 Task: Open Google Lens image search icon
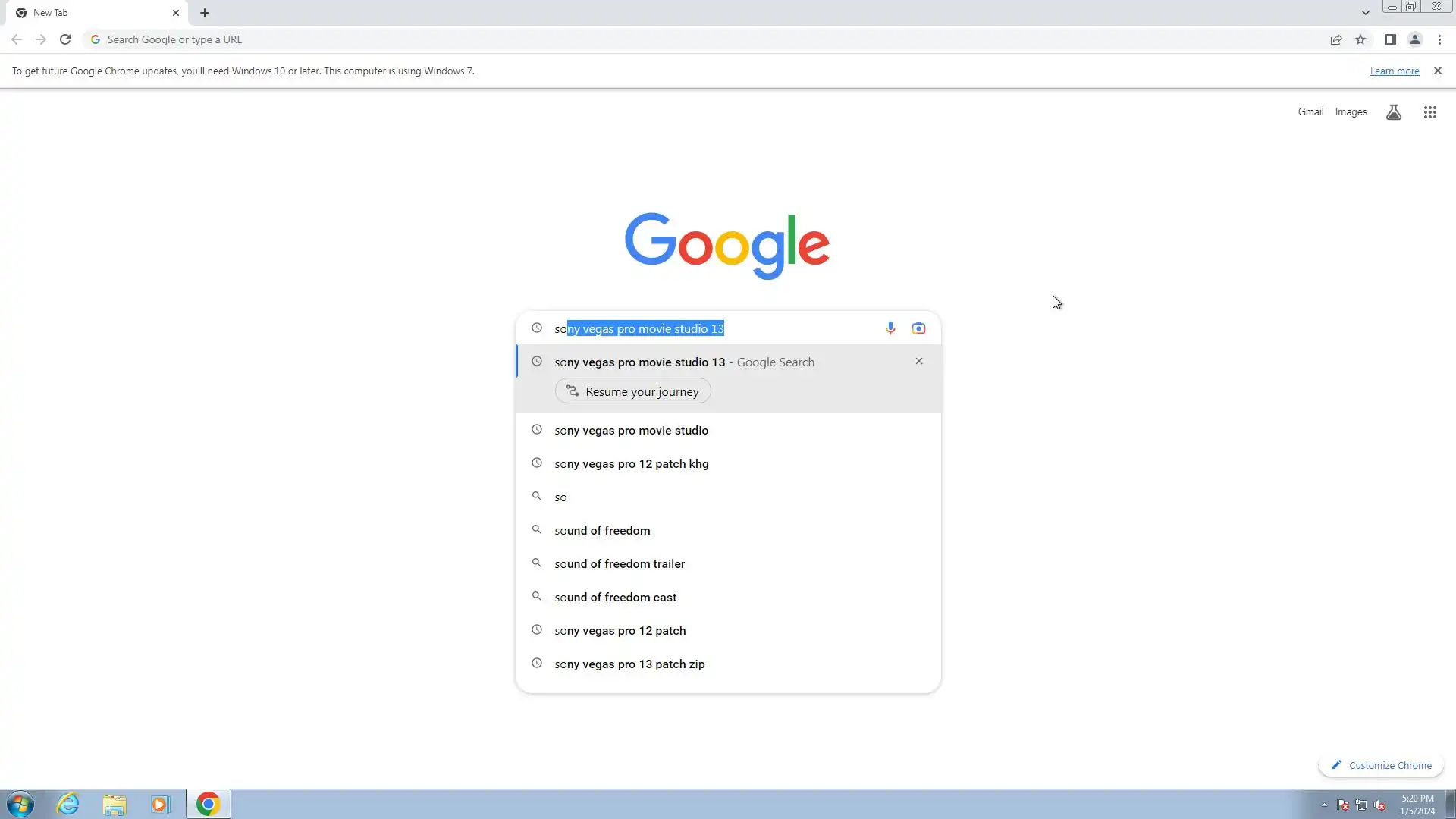tap(918, 328)
